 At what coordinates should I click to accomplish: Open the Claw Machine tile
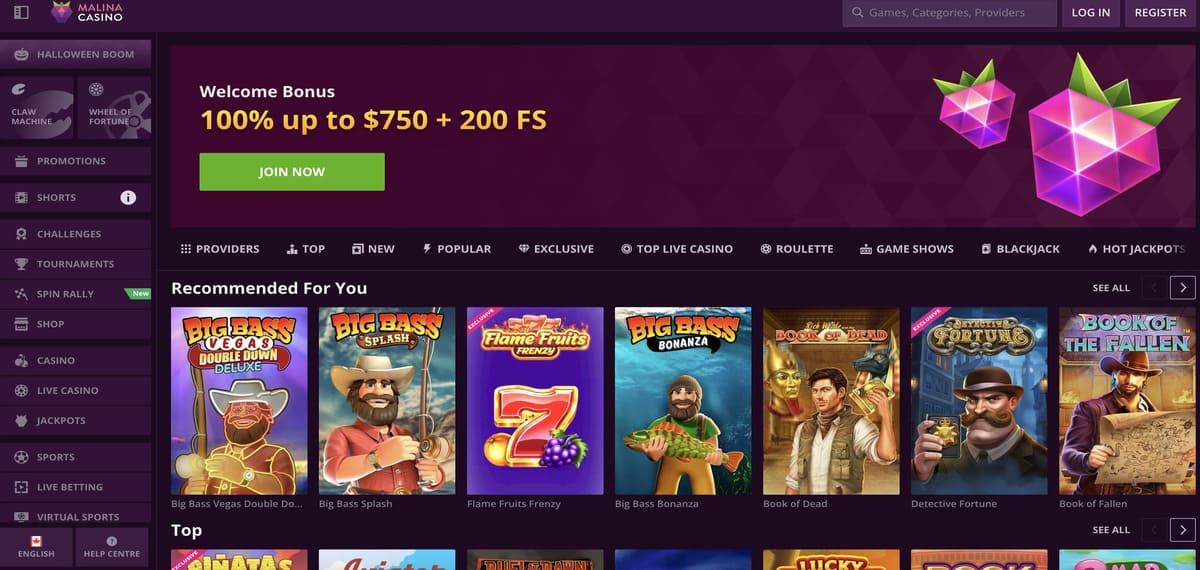tap(37, 107)
